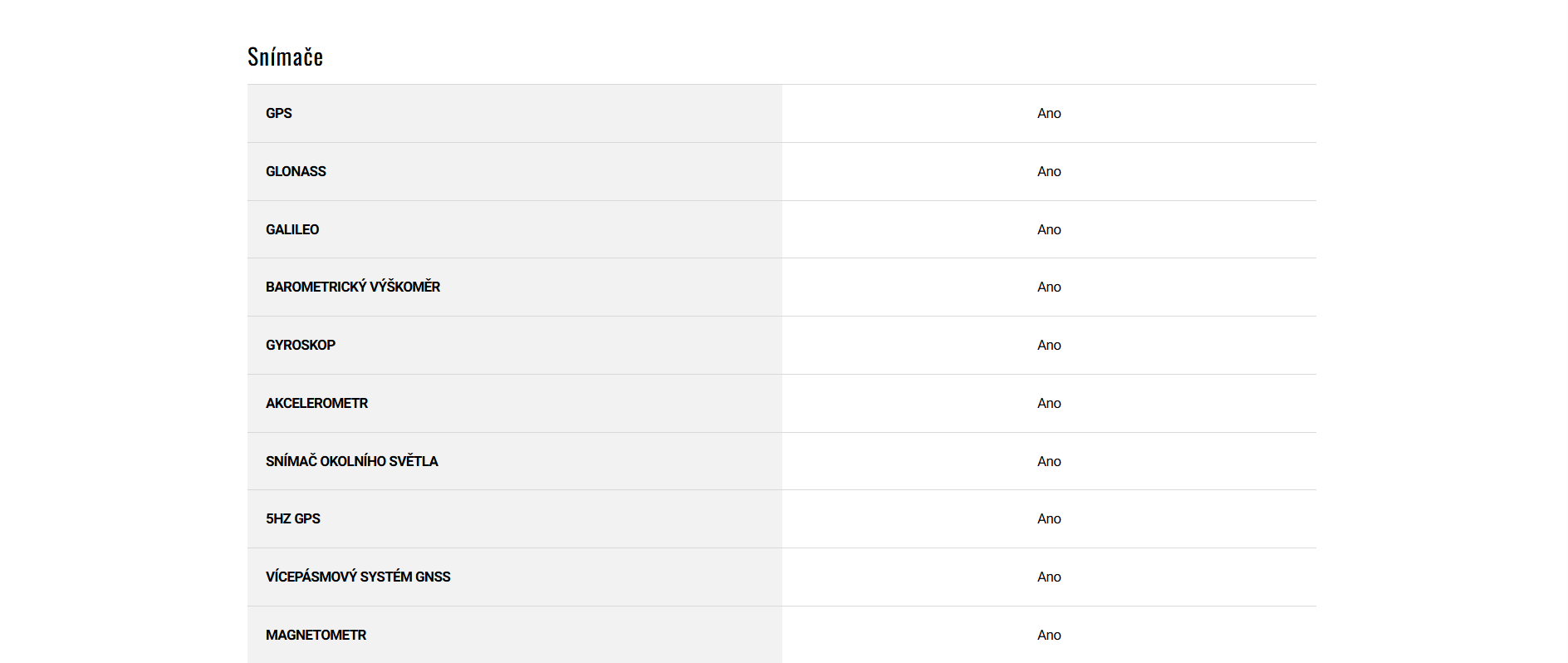1568x663 pixels.
Task: Click the Ano value beside GLONASS
Action: point(1049,171)
